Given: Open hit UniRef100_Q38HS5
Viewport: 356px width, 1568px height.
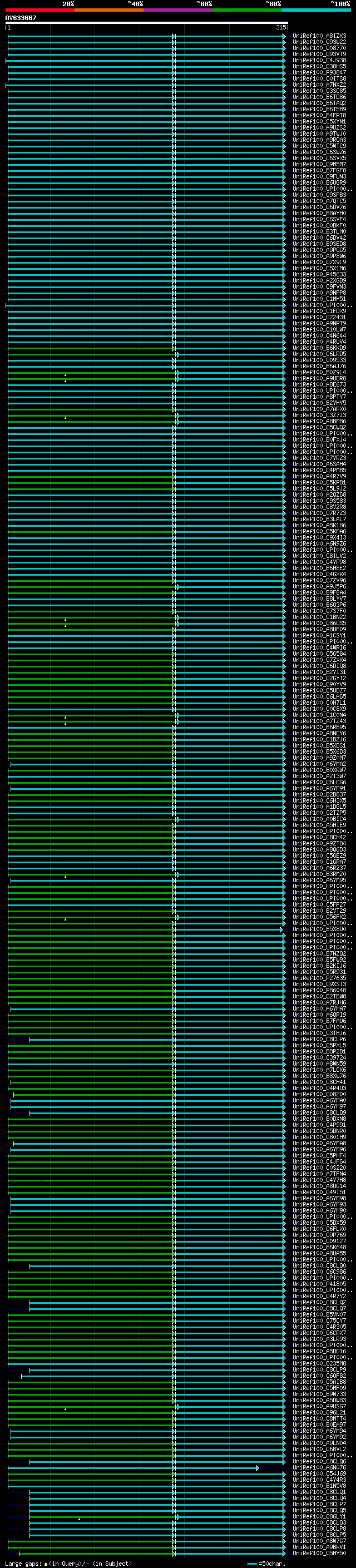Looking at the screenshot, I should click(x=319, y=66).
